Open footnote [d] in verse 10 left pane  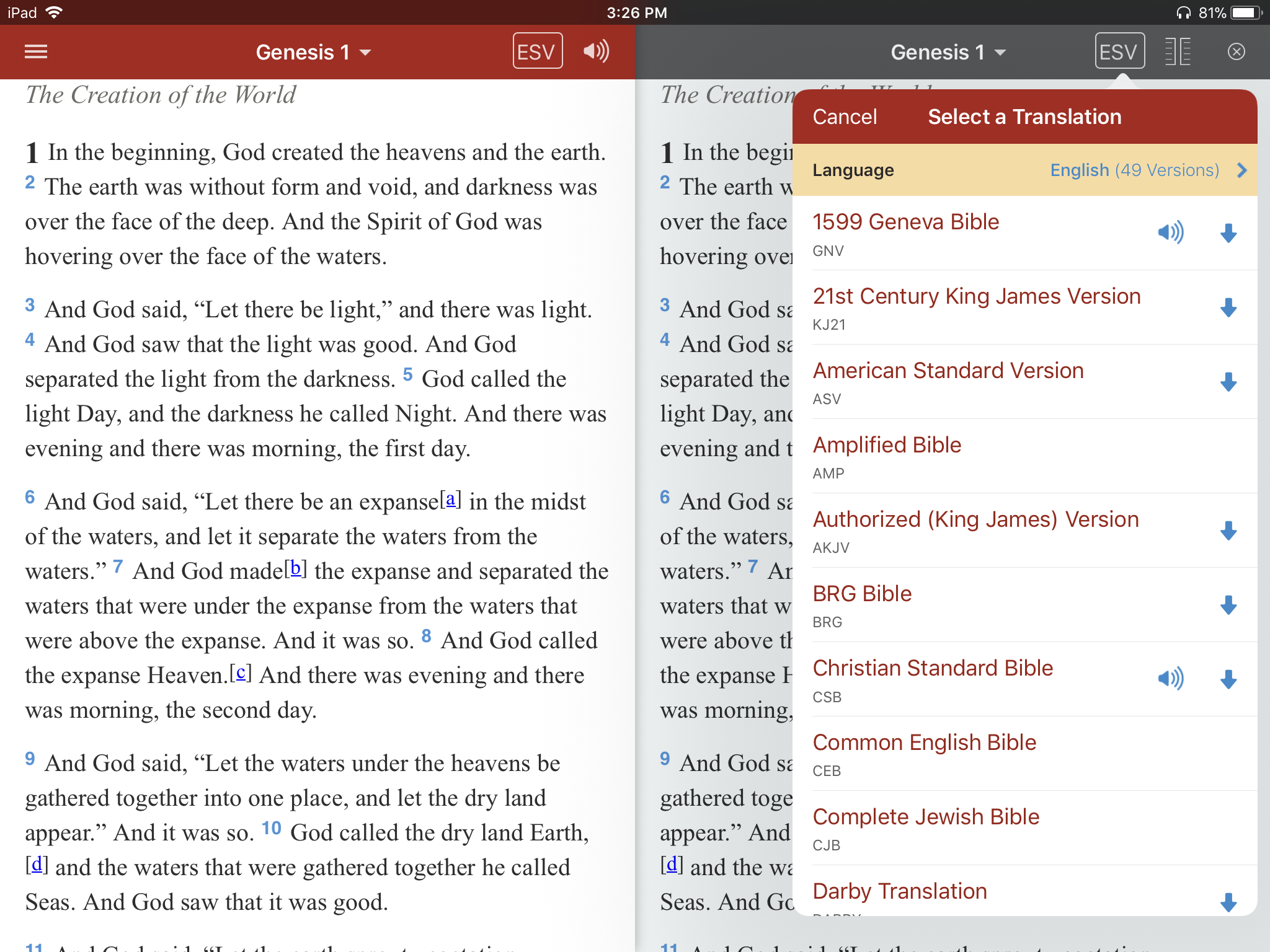click(x=37, y=865)
